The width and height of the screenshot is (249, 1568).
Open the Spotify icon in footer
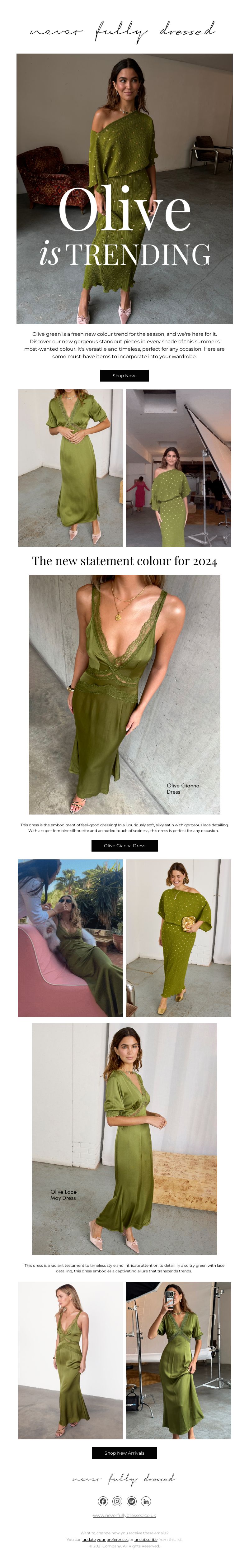[131, 1501]
